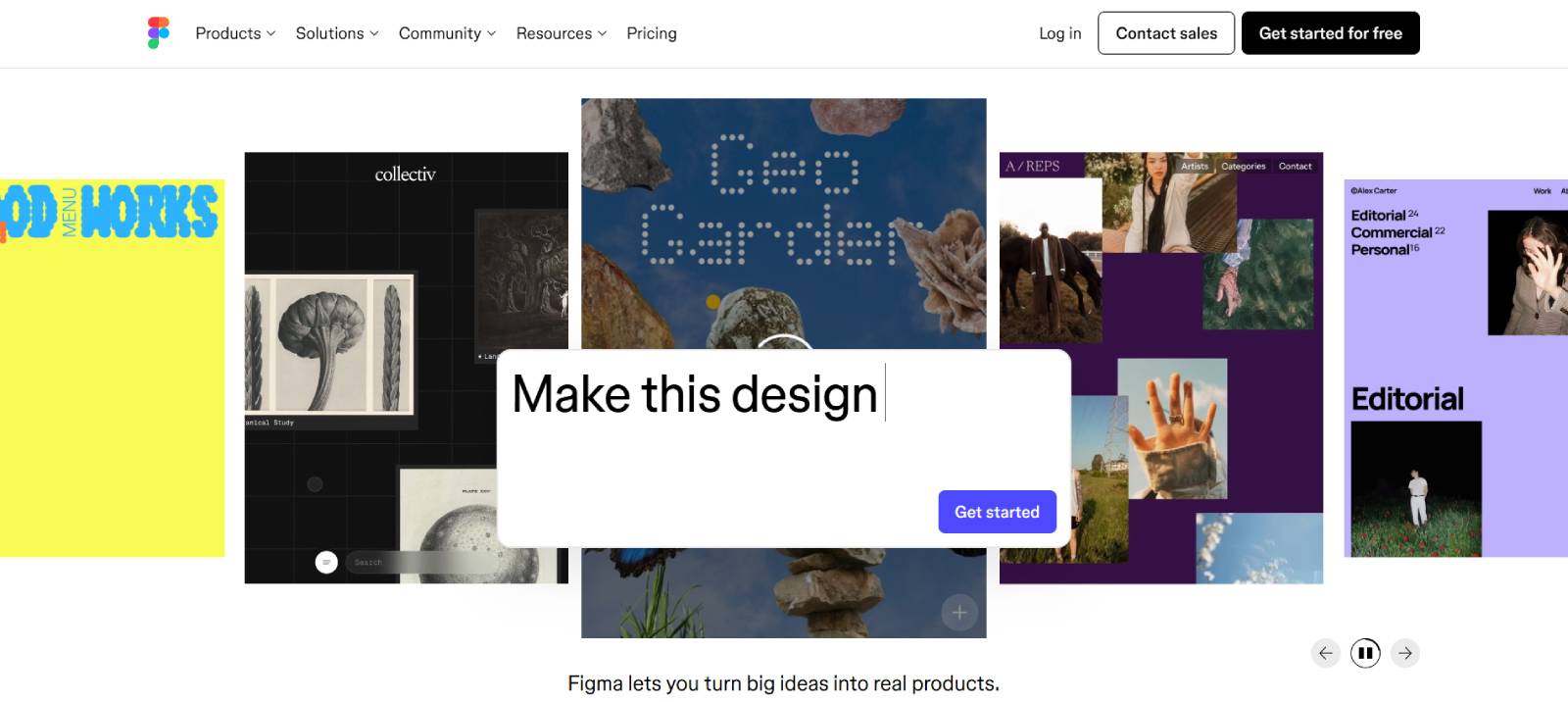Click the Log in link

(1060, 33)
